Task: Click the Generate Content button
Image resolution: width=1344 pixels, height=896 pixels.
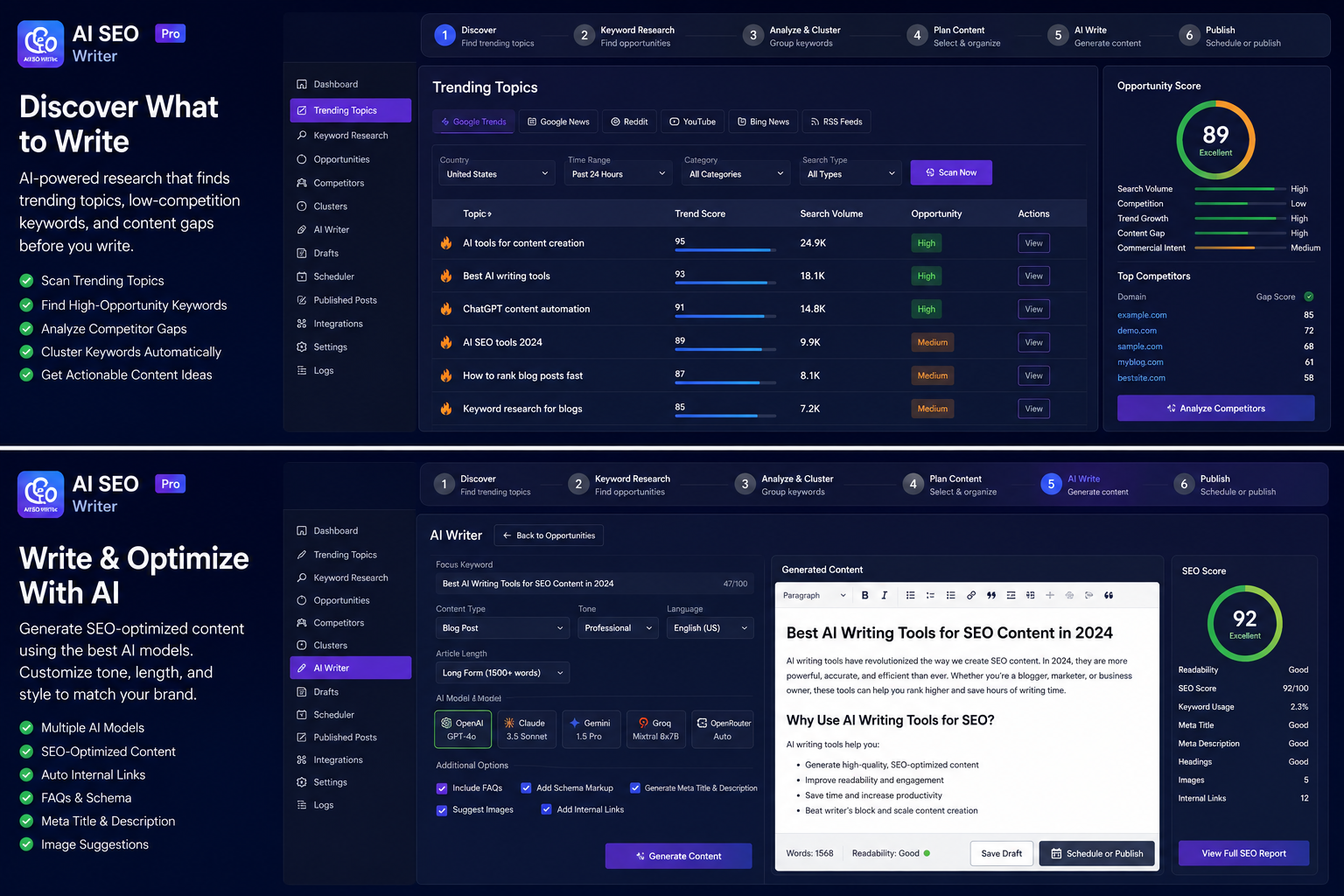Action: 678,856
